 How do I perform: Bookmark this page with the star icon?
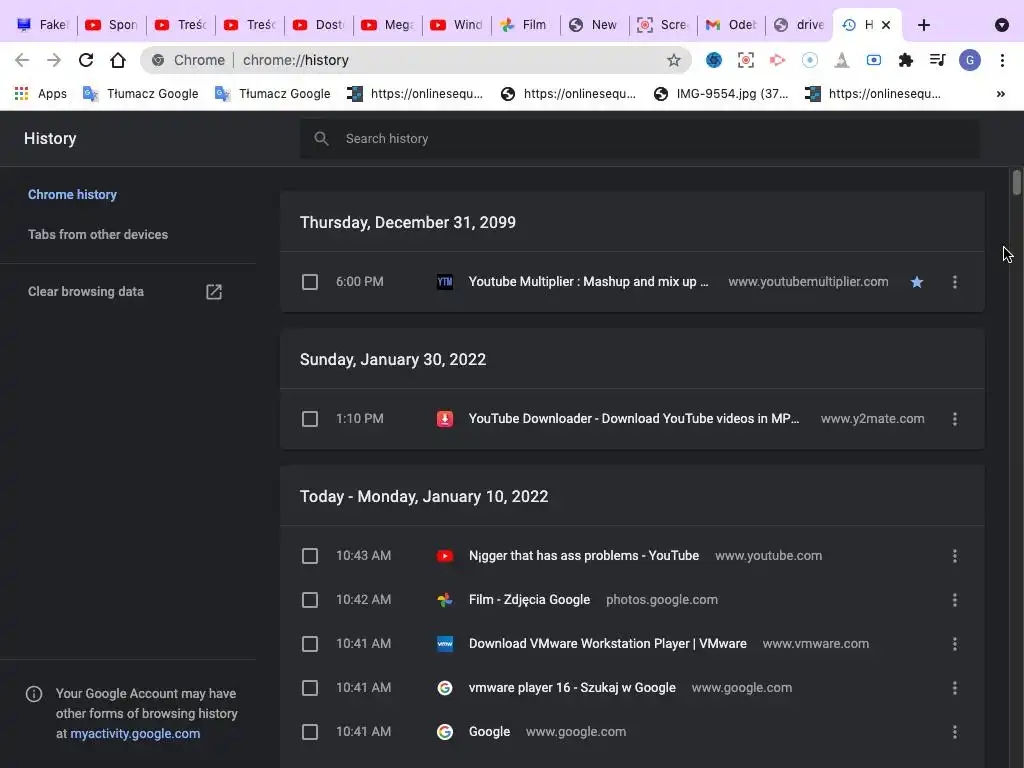[x=674, y=60]
